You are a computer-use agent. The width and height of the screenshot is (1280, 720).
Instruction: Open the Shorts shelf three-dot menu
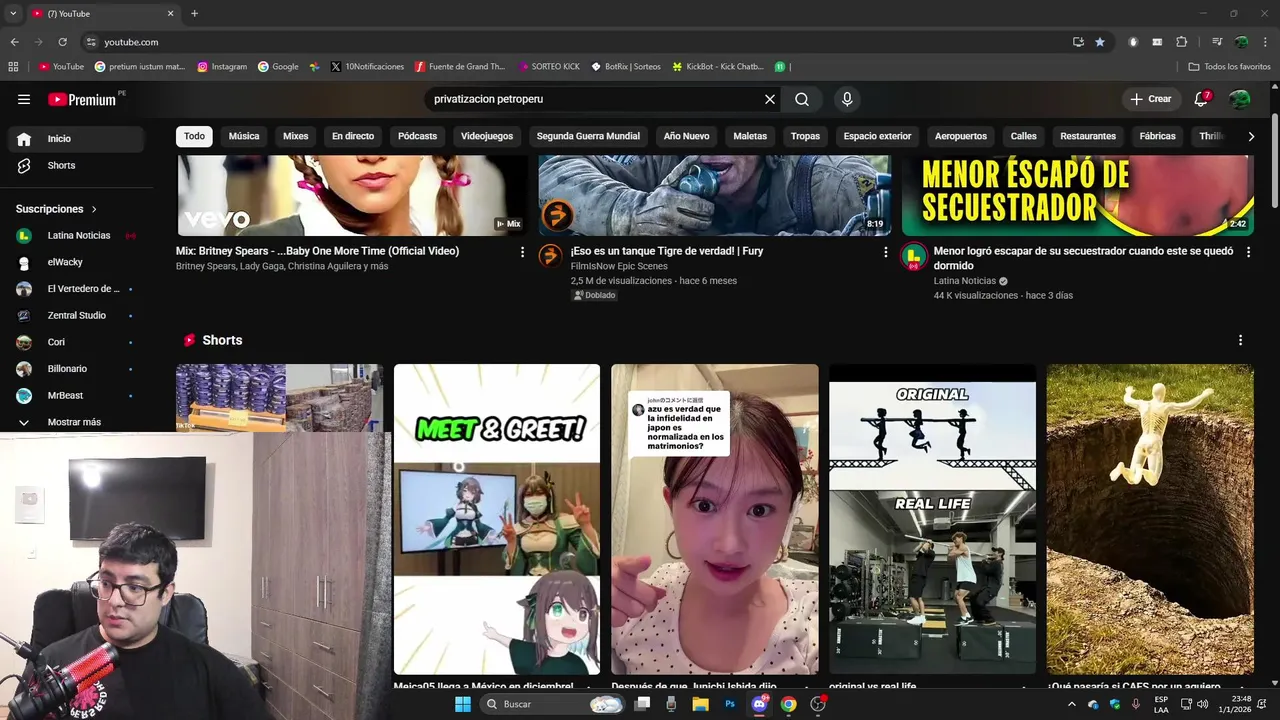point(1240,340)
